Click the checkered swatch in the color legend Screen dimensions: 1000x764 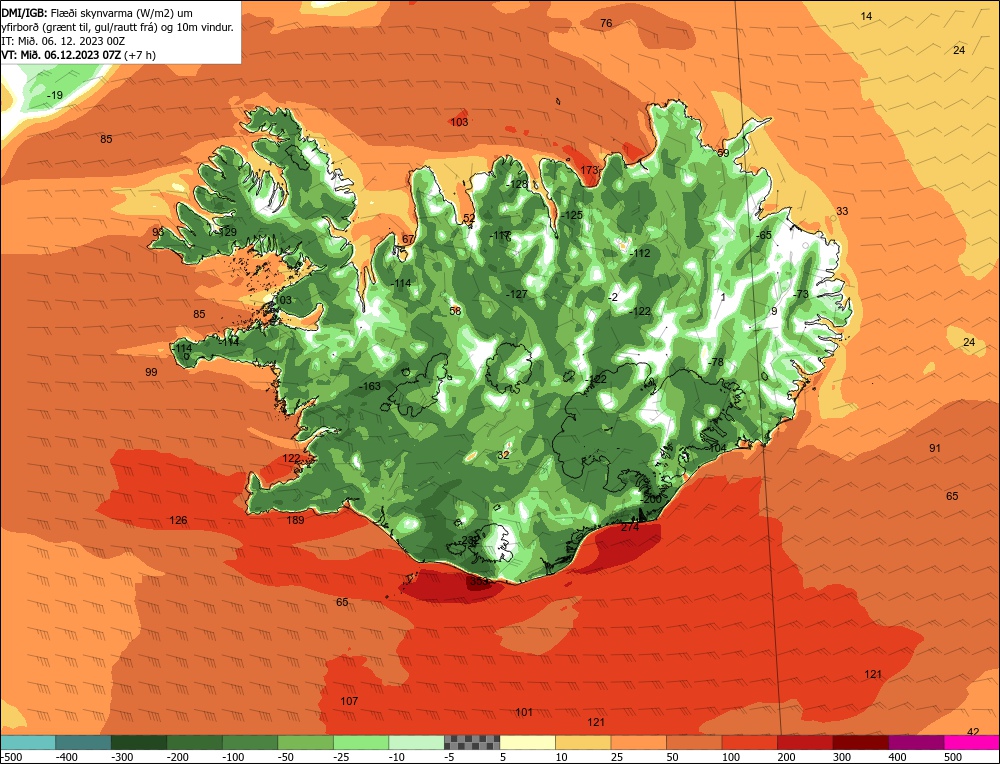click(472, 742)
